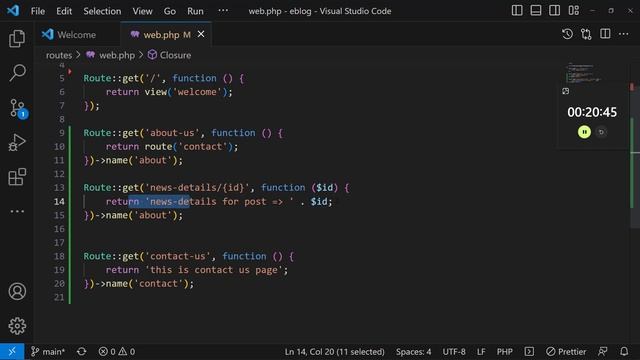Open the Extensions view

pos(17,177)
